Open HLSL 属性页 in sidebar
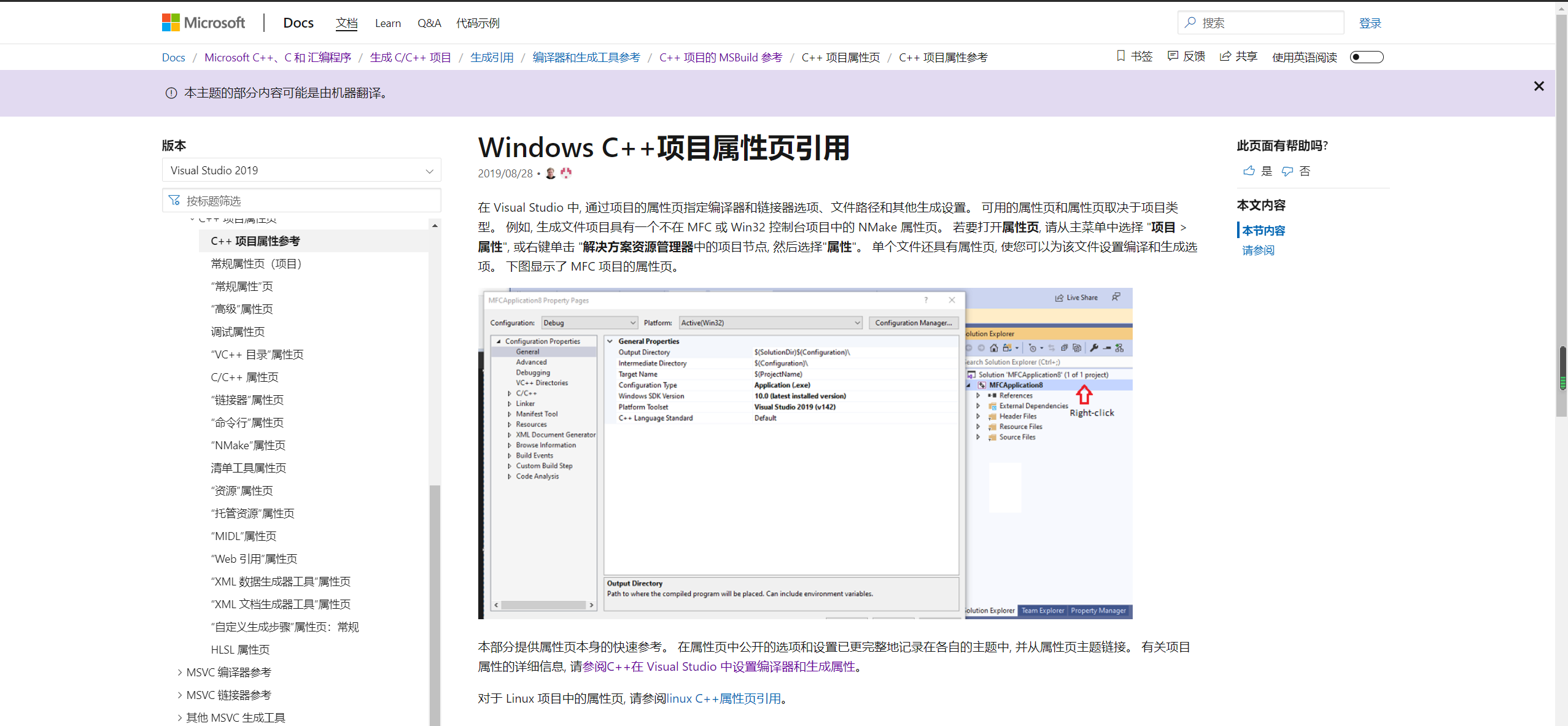1568x726 pixels. [240, 649]
